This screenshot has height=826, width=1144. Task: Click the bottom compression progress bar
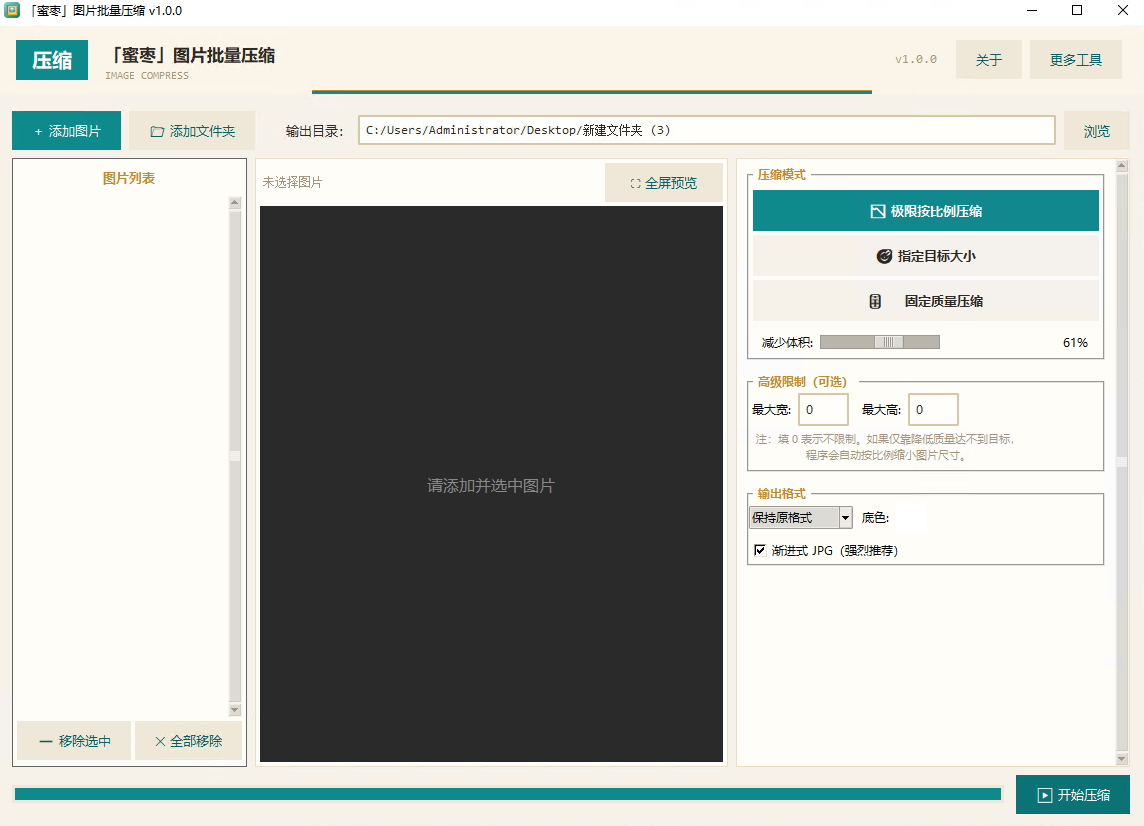click(508, 794)
